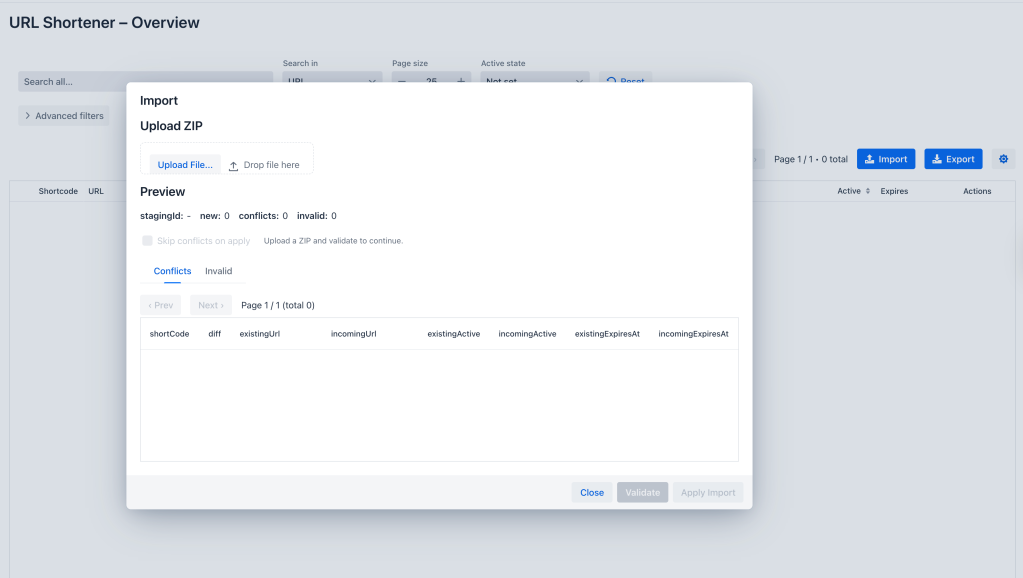The width and height of the screenshot is (1023, 578).
Task: Select the Conflicts tab
Action: point(172,270)
